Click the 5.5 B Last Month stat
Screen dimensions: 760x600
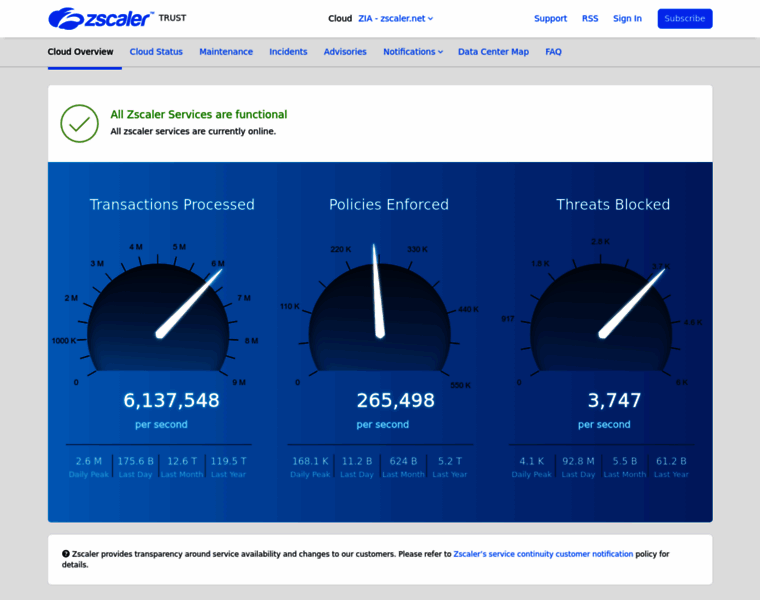tap(625, 467)
